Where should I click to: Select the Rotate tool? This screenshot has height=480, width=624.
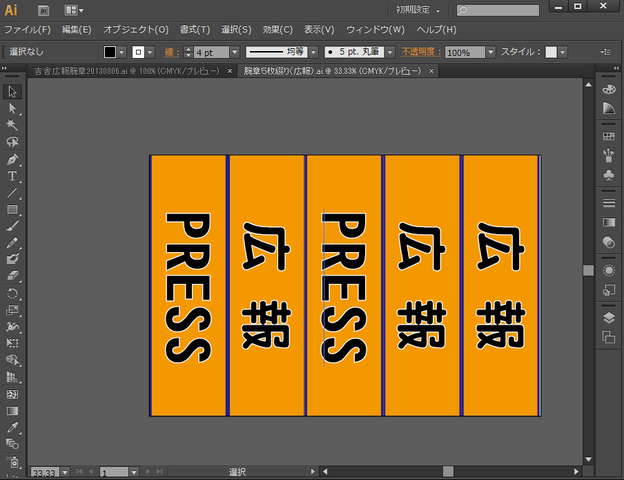(x=12, y=294)
